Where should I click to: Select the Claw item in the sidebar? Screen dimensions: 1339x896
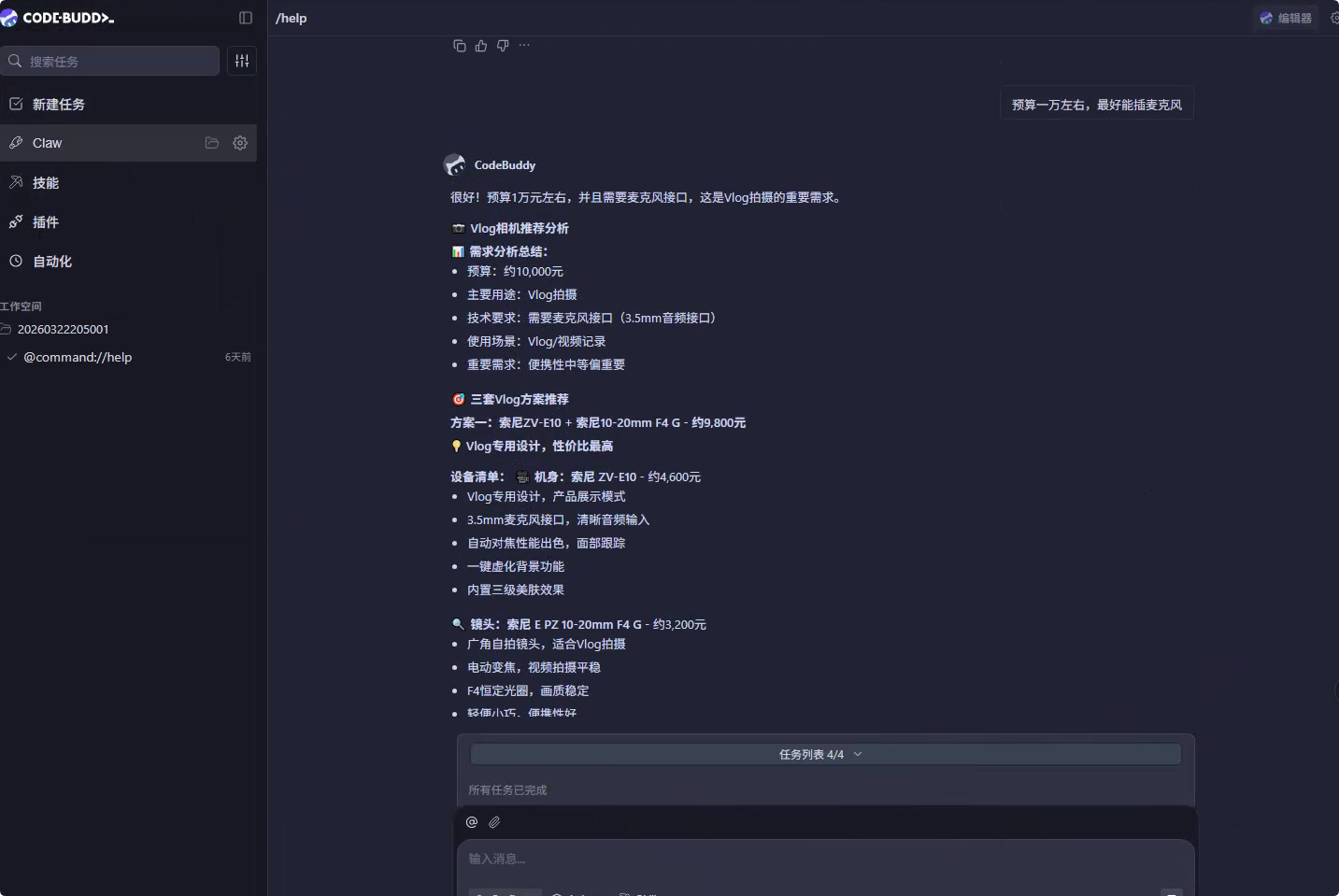128,143
